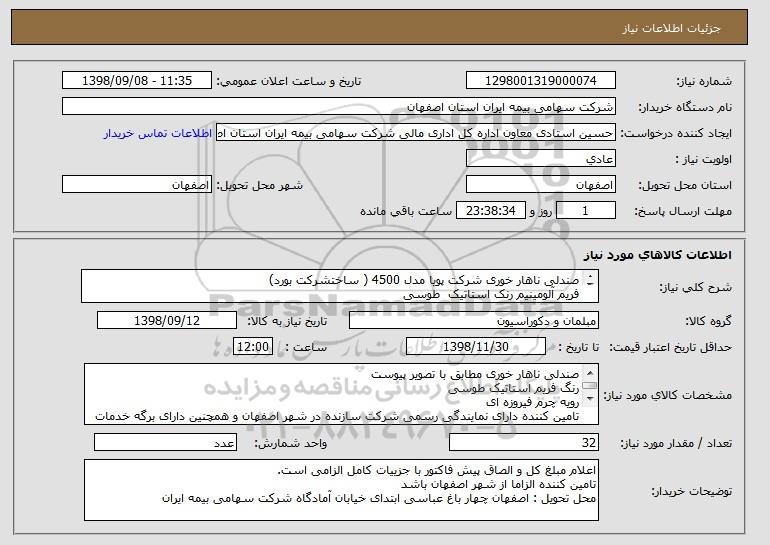Click the label واحد شمارش

(x=291, y=443)
